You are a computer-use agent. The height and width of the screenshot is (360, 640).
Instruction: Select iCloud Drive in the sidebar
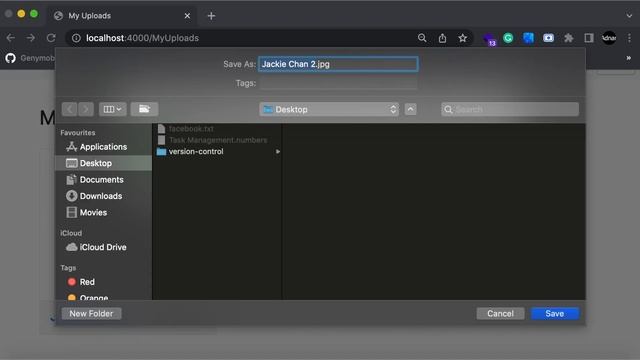click(x=104, y=247)
